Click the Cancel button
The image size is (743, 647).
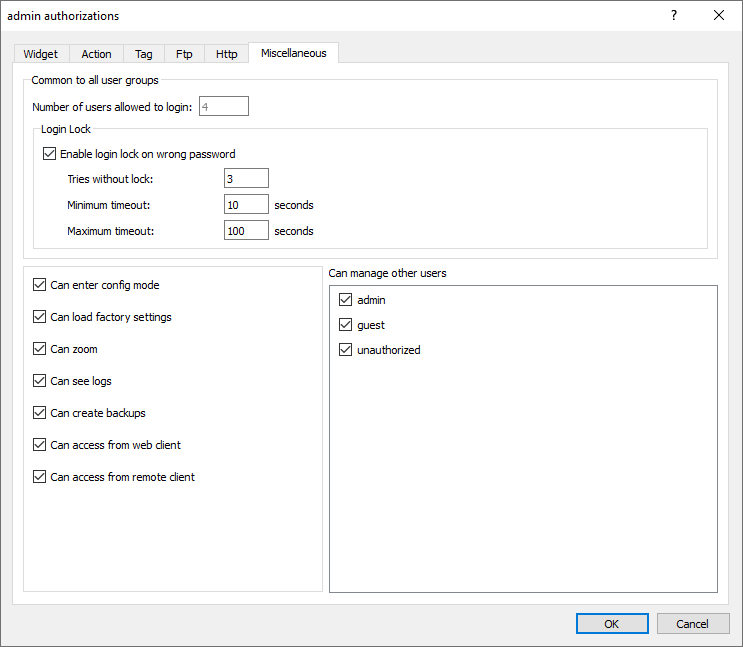click(x=693, y=623)
